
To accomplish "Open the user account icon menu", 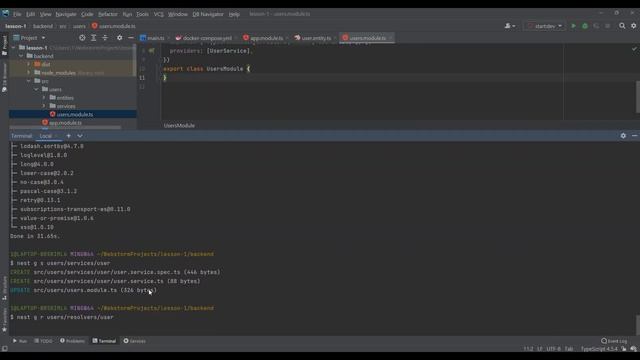I will coord(510,26).
